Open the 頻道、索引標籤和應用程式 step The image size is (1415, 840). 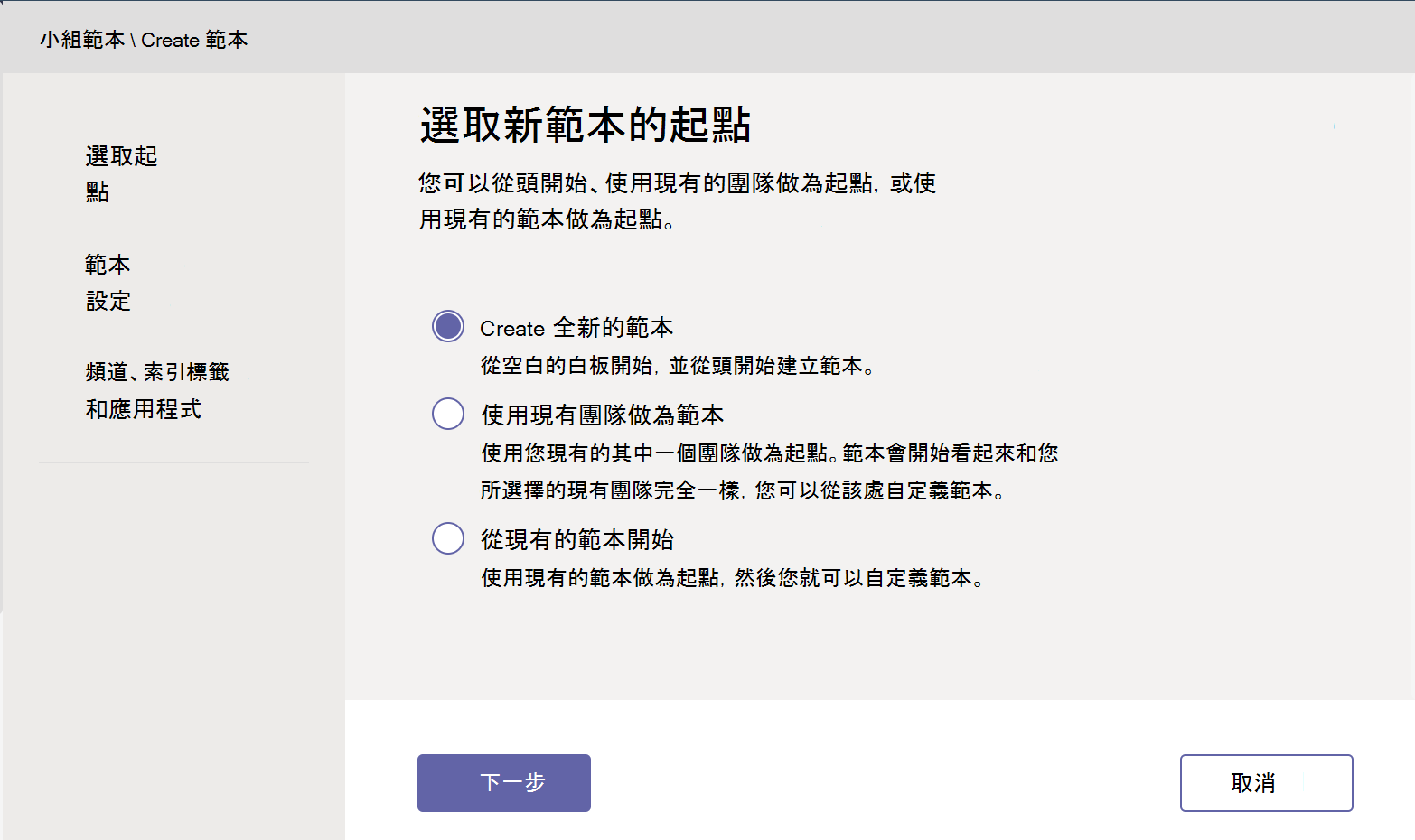[157, 390]
